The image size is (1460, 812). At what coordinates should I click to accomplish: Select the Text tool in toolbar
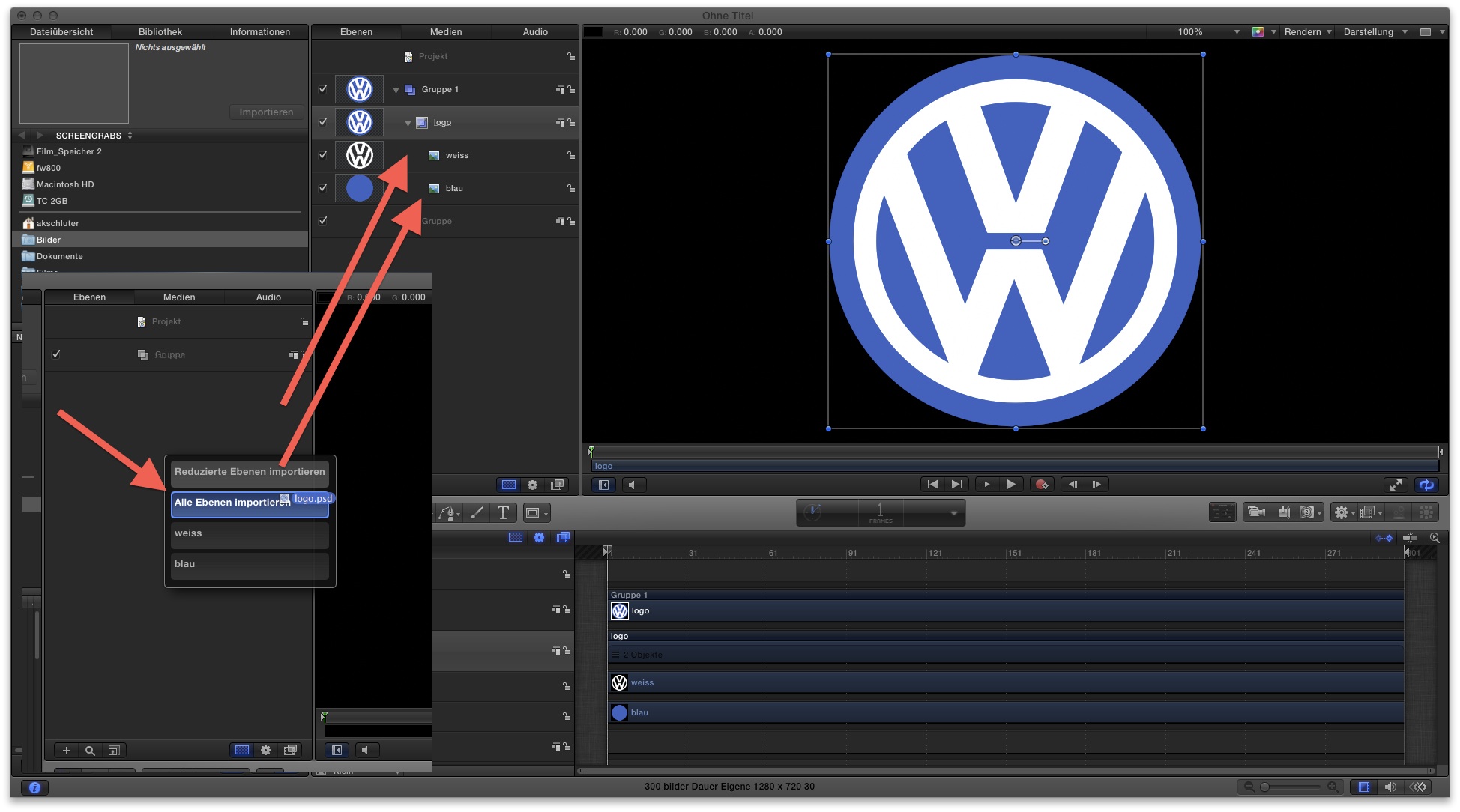point(503,513)
